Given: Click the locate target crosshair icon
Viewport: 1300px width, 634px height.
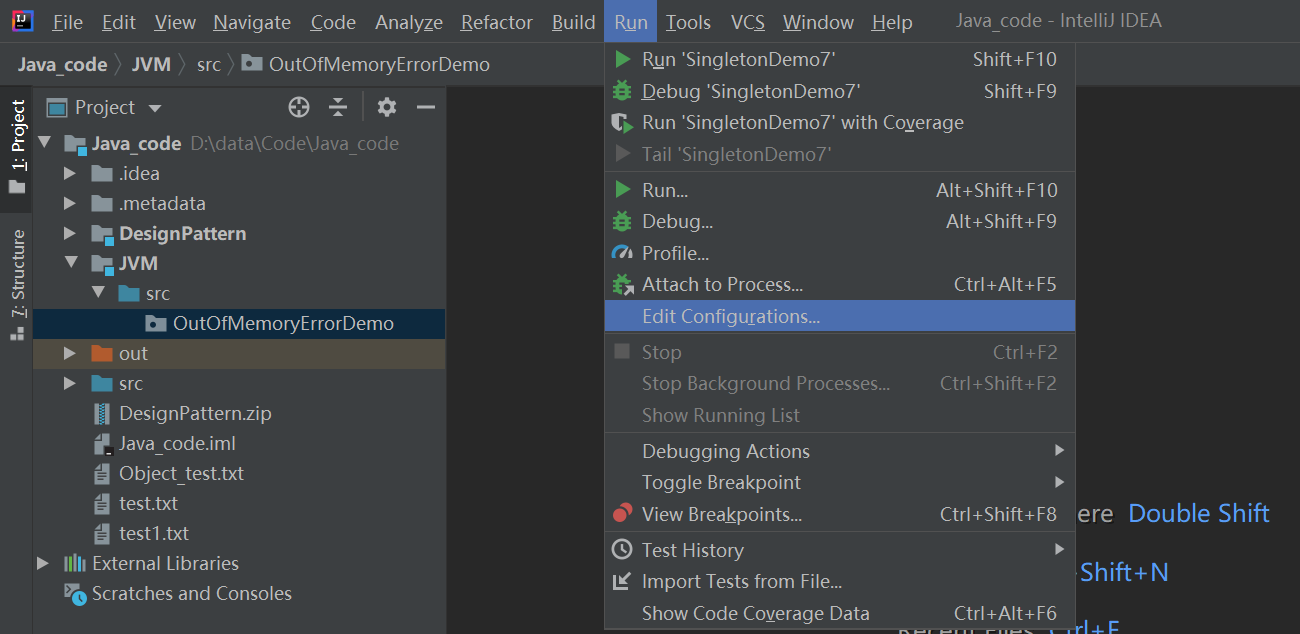Looking at the screenshot, I should 299,107.
